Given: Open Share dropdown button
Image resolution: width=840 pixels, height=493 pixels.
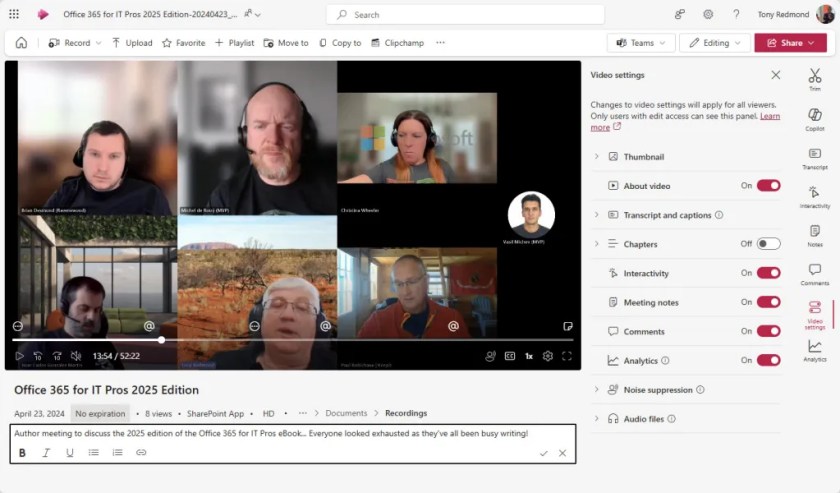Looking at the screenshot, I should coord(790,43).
